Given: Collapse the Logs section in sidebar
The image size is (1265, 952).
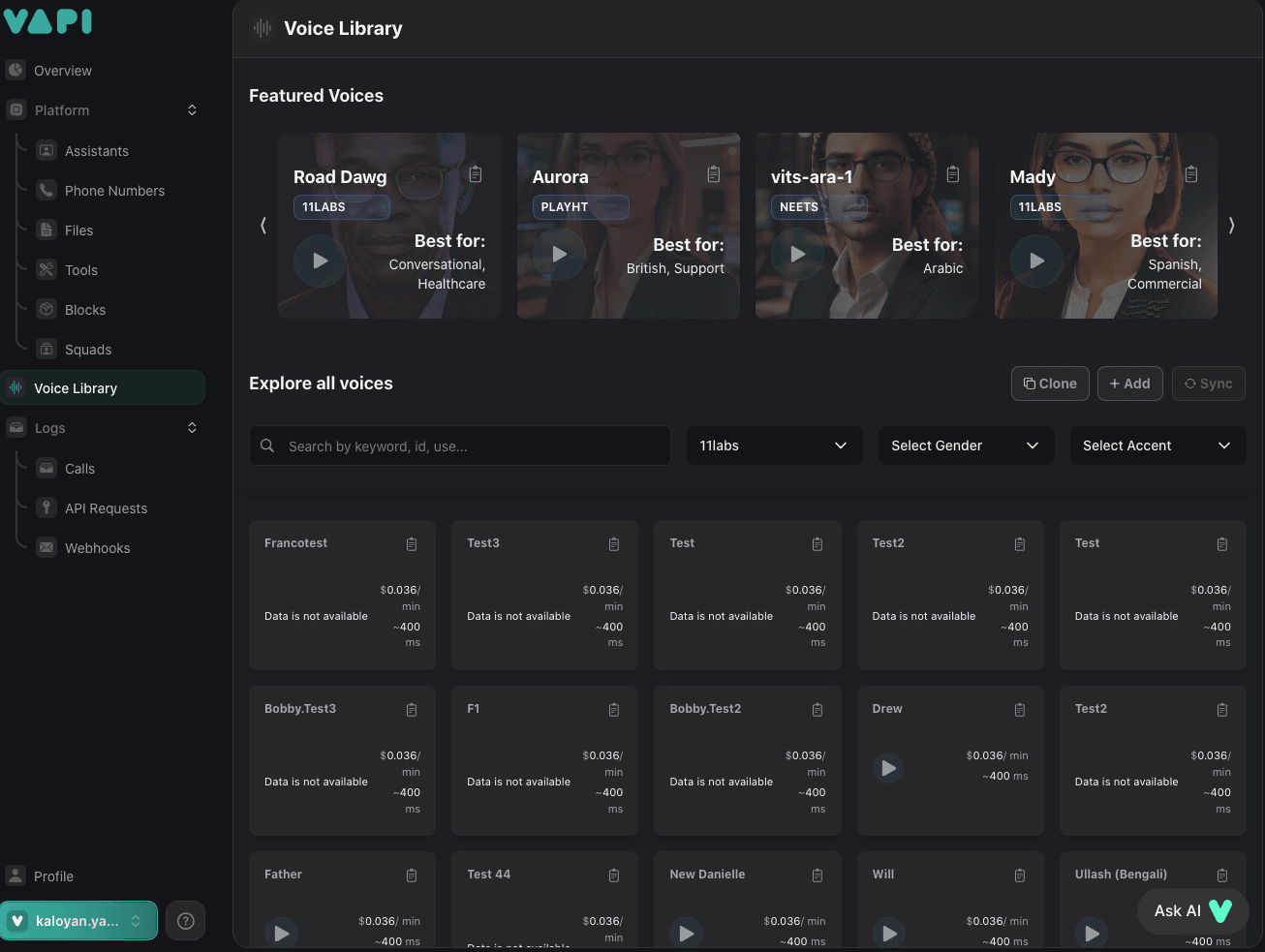Looking at the screenshot, I should [192, 428].
